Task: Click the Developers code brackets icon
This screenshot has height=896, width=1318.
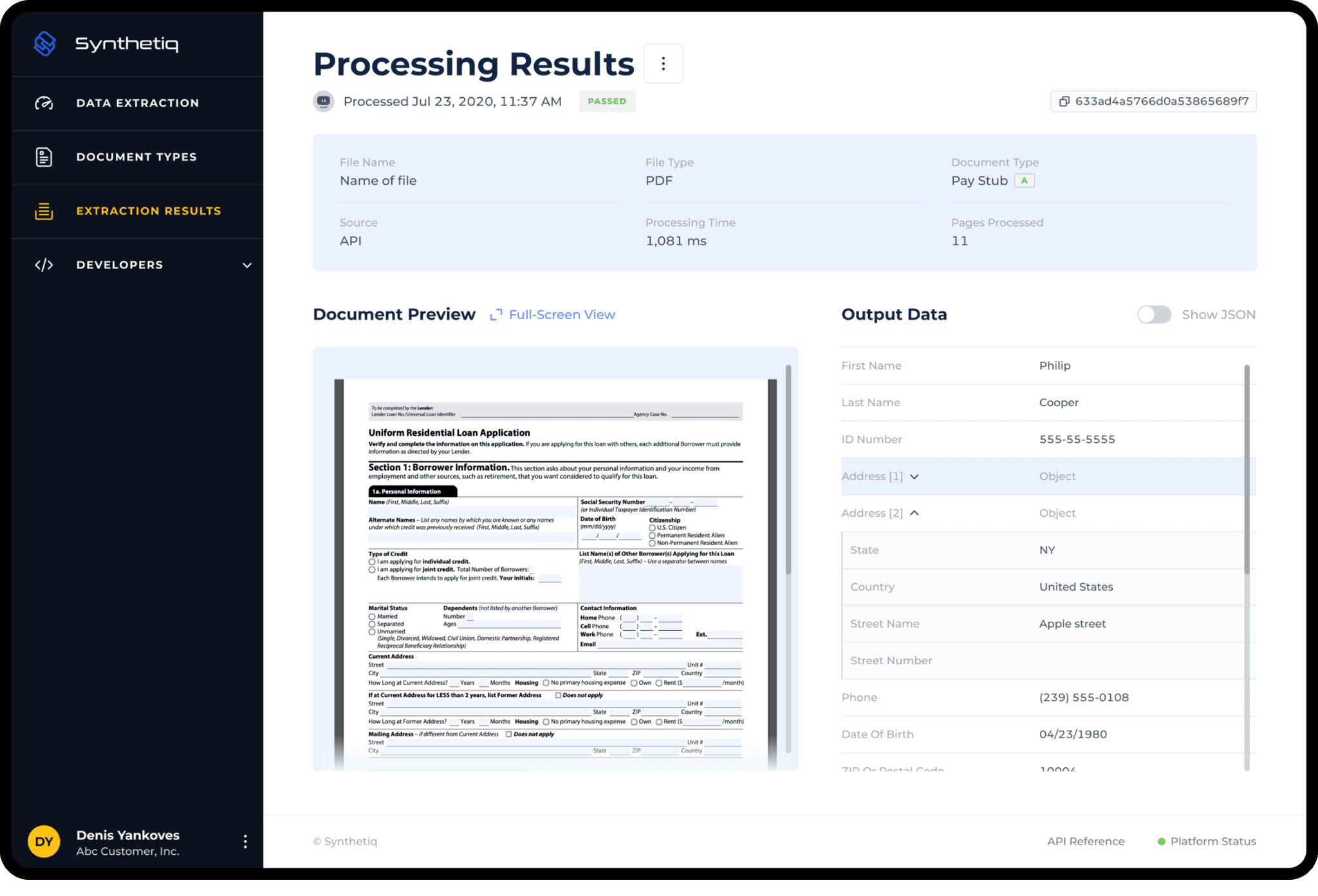Action: pyautogui.click(x=44, y=265)
